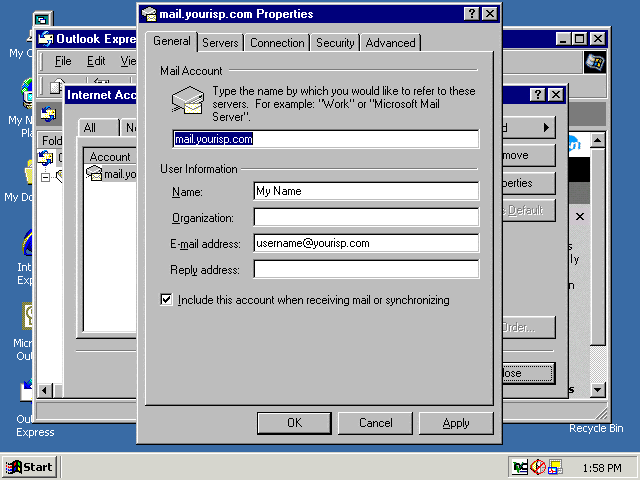Click the Properties dialog help question mark
The width and height of the screenshot is (640, 480).
coord(471,14)
